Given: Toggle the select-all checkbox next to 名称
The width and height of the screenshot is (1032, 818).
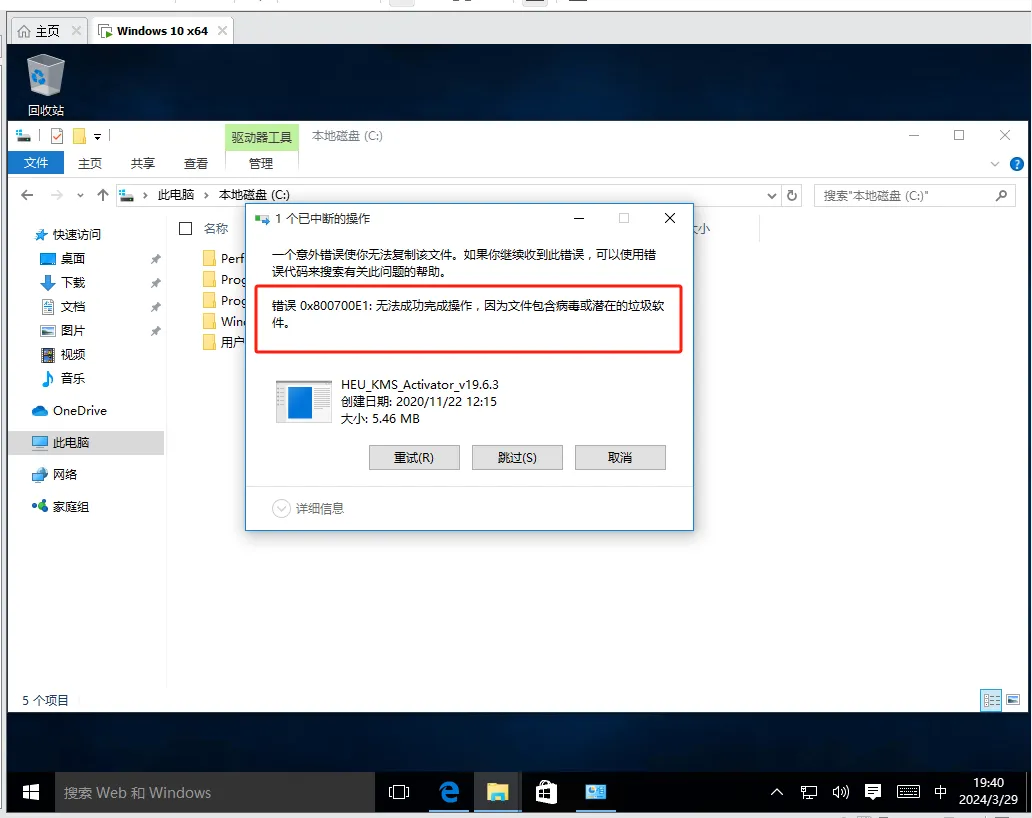Looking at the screenshot, I should pos(186,228).
